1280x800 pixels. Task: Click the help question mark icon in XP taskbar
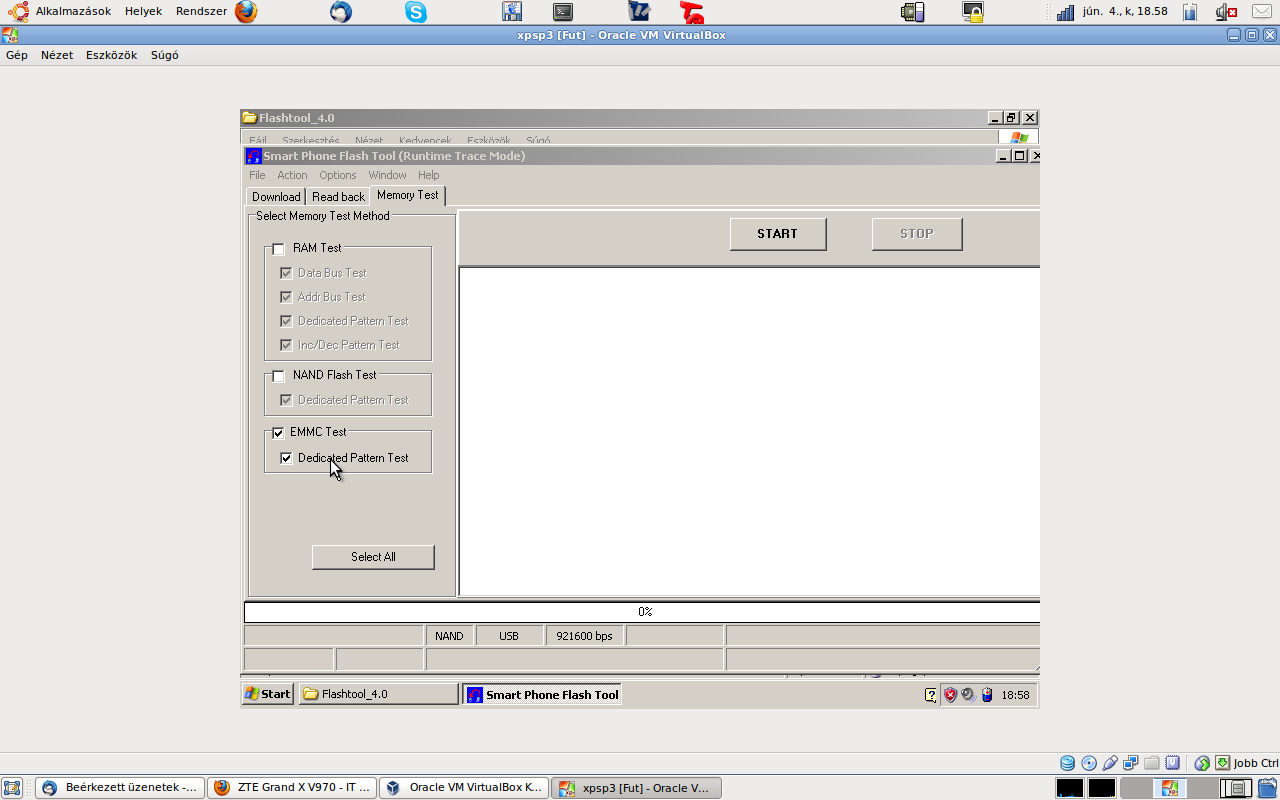click(931, 695)
